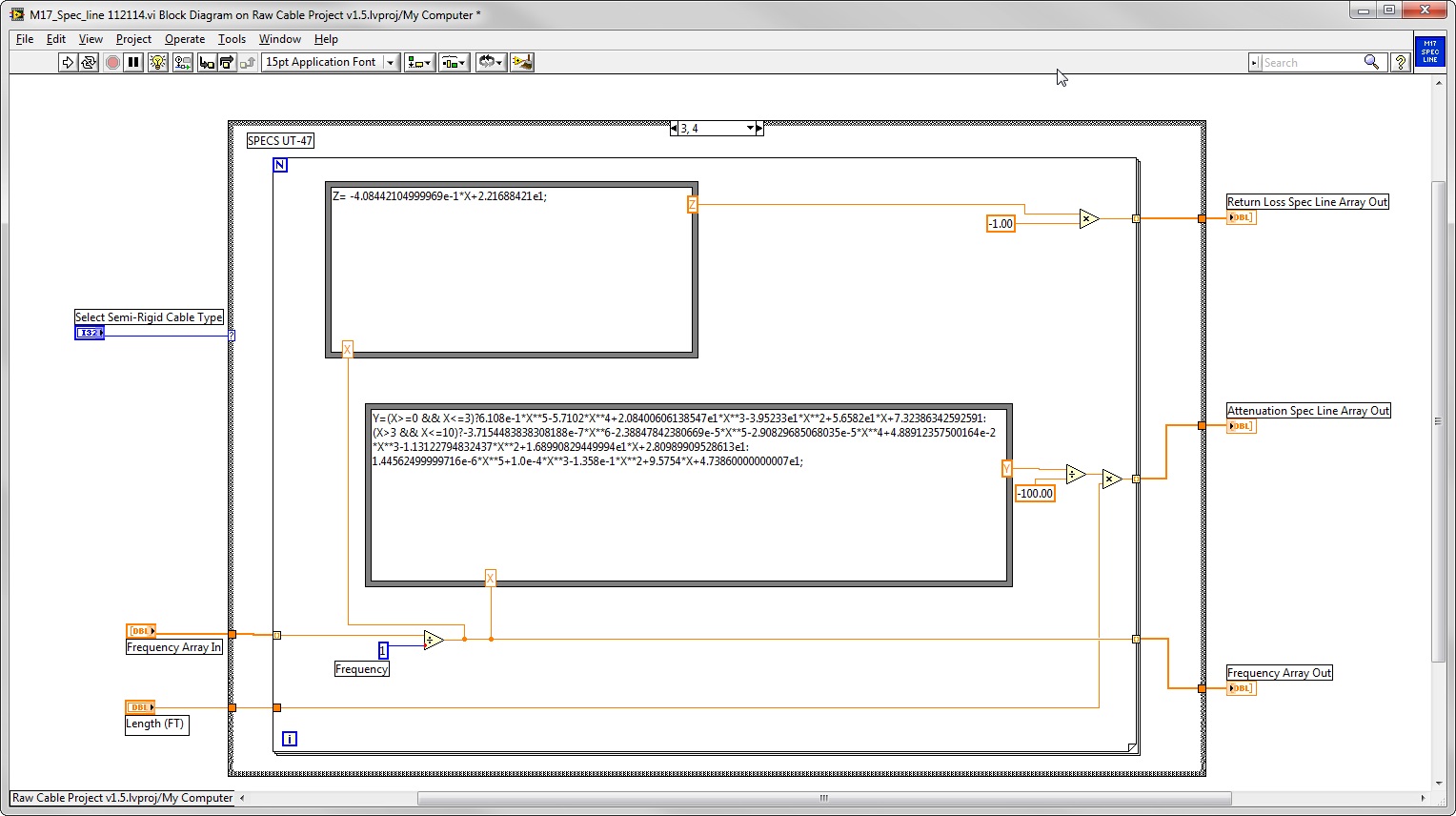Toggle Retain Wire Values button
The height and width of the screenshot is (816, 1456).
tap(183, 62)
